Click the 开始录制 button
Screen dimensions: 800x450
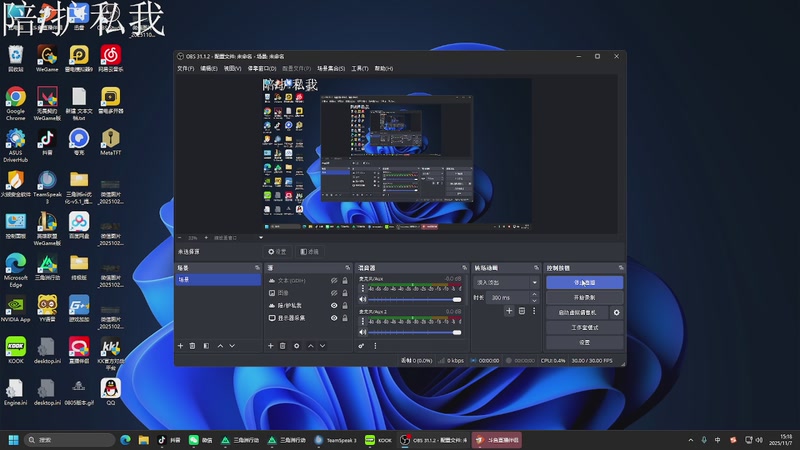pos(584,298)
